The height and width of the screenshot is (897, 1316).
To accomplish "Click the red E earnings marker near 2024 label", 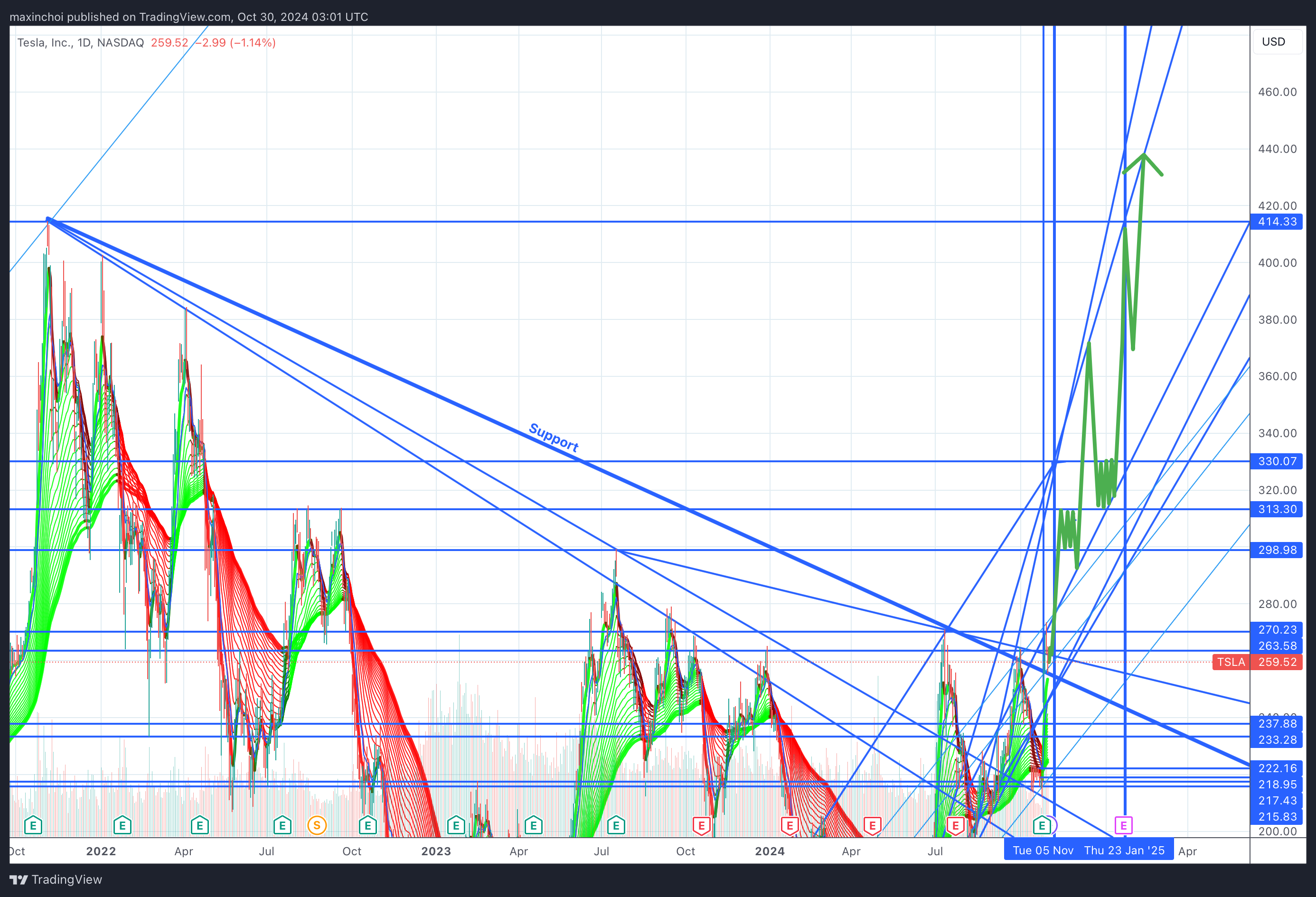I will [790, 825].
